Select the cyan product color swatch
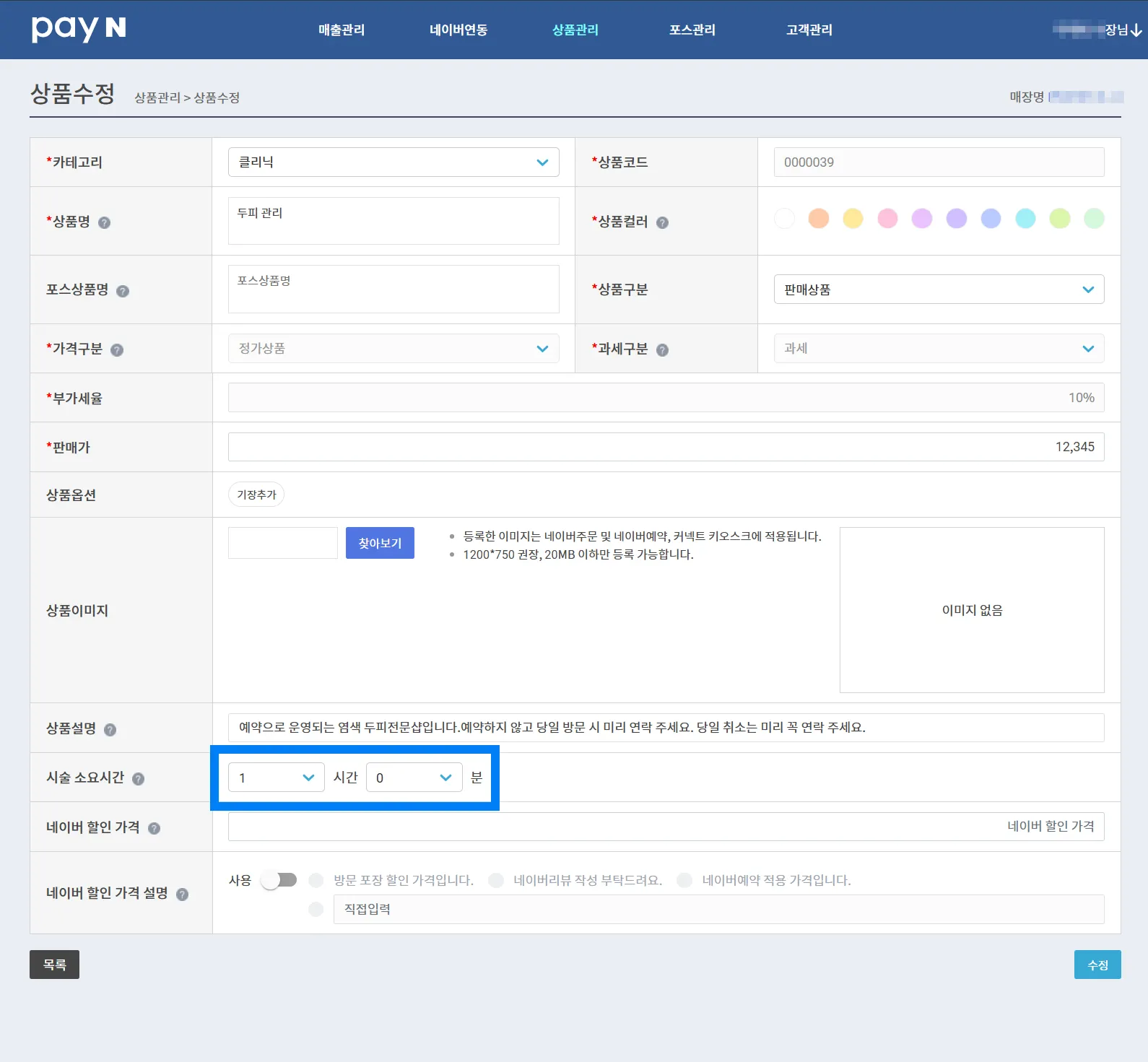 tap(1025, 218)
